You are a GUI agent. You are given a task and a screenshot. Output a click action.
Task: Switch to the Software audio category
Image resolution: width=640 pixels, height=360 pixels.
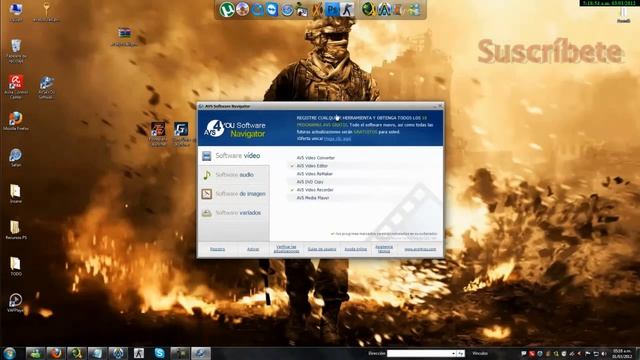[x=233, y=175]
